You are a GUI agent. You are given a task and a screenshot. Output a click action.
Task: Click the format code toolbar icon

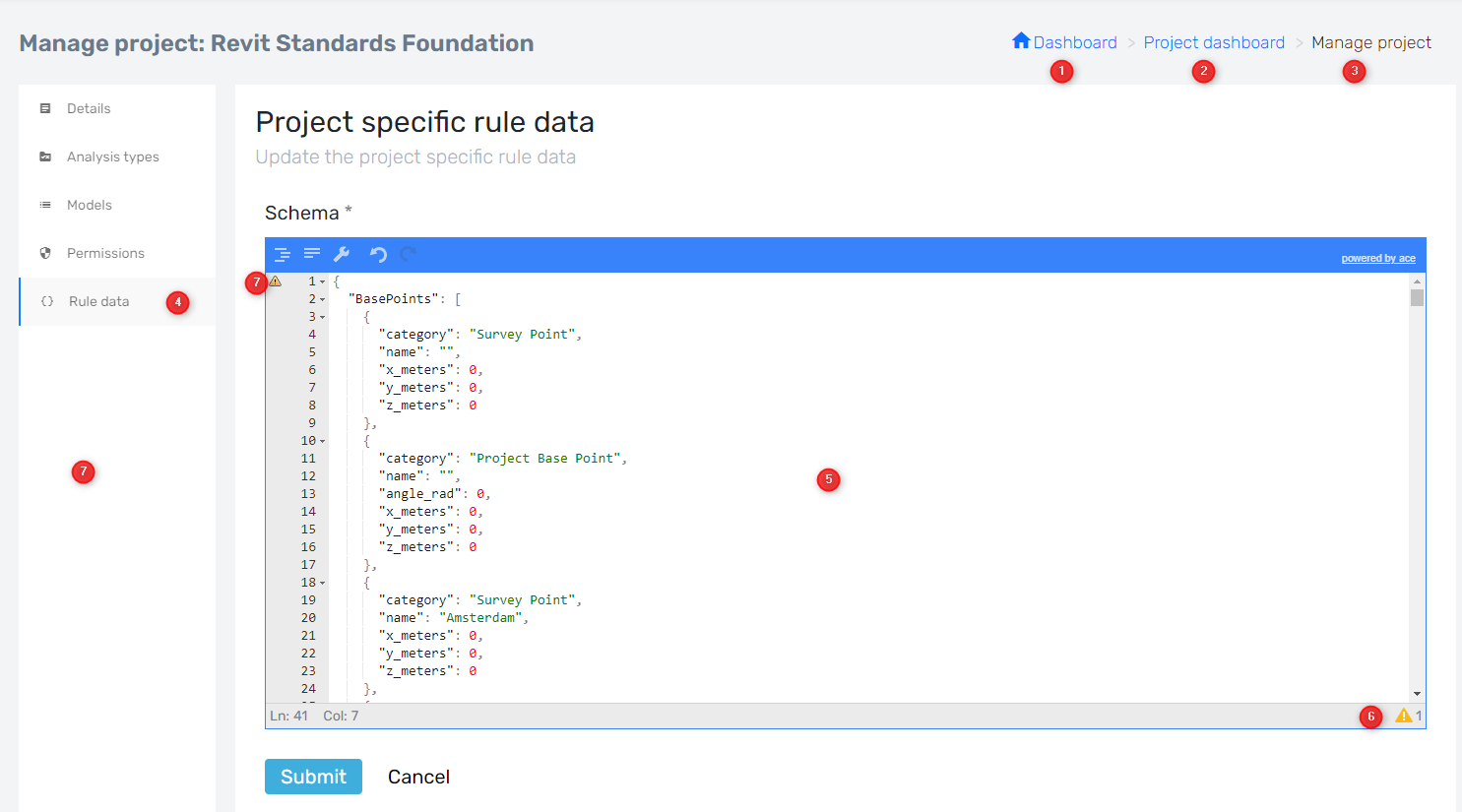[x=283, y=254]
